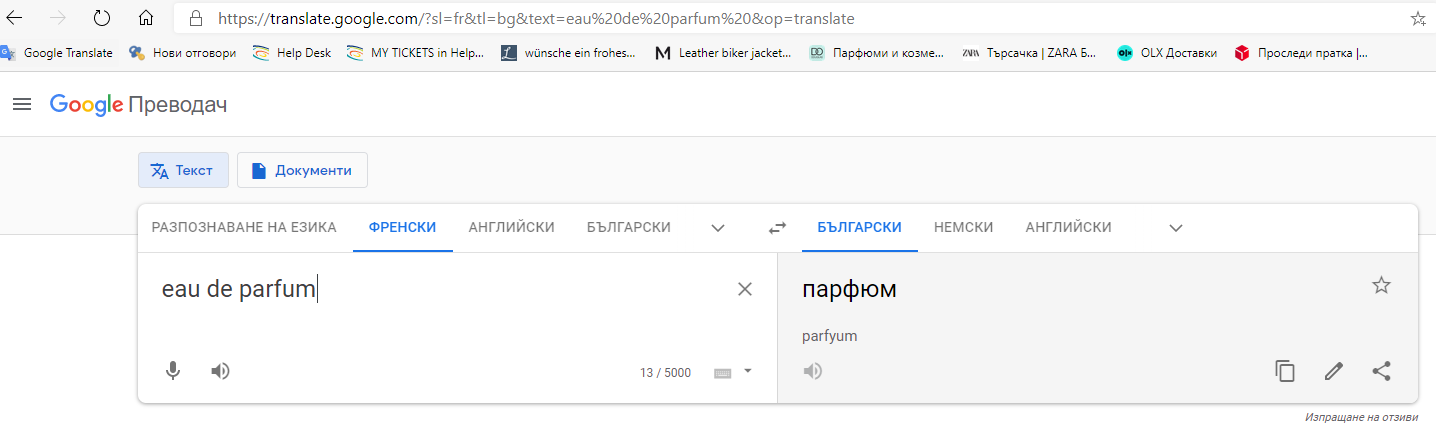1436x438 pixels.
Task: Open the keyboard input tools dropdown
Action: [x=748, y=371]
